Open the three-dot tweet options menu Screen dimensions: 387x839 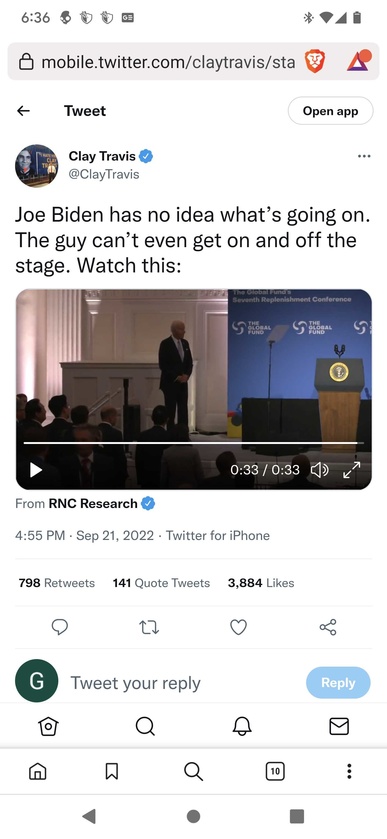(x=364, y=156)
